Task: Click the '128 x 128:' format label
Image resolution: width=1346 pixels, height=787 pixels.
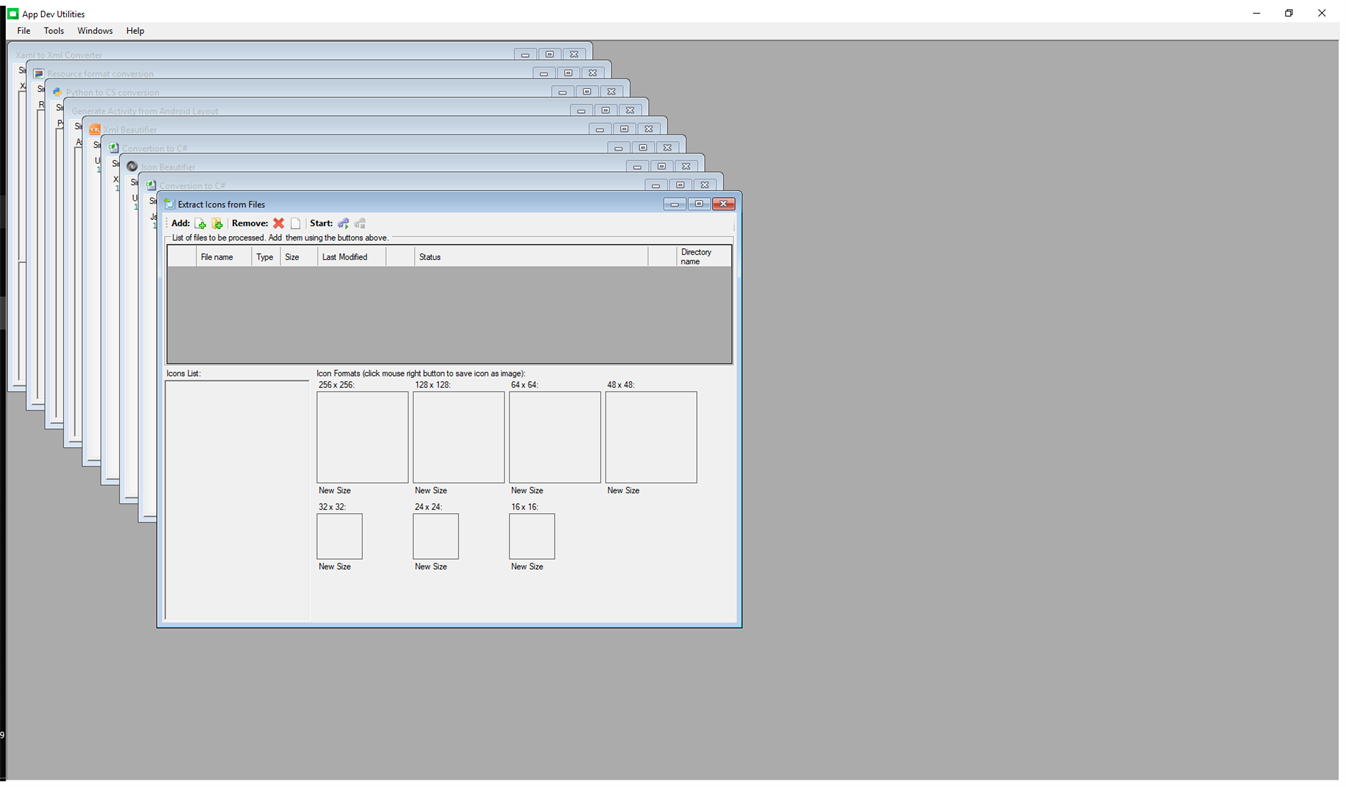Action: tap(432, 384)
